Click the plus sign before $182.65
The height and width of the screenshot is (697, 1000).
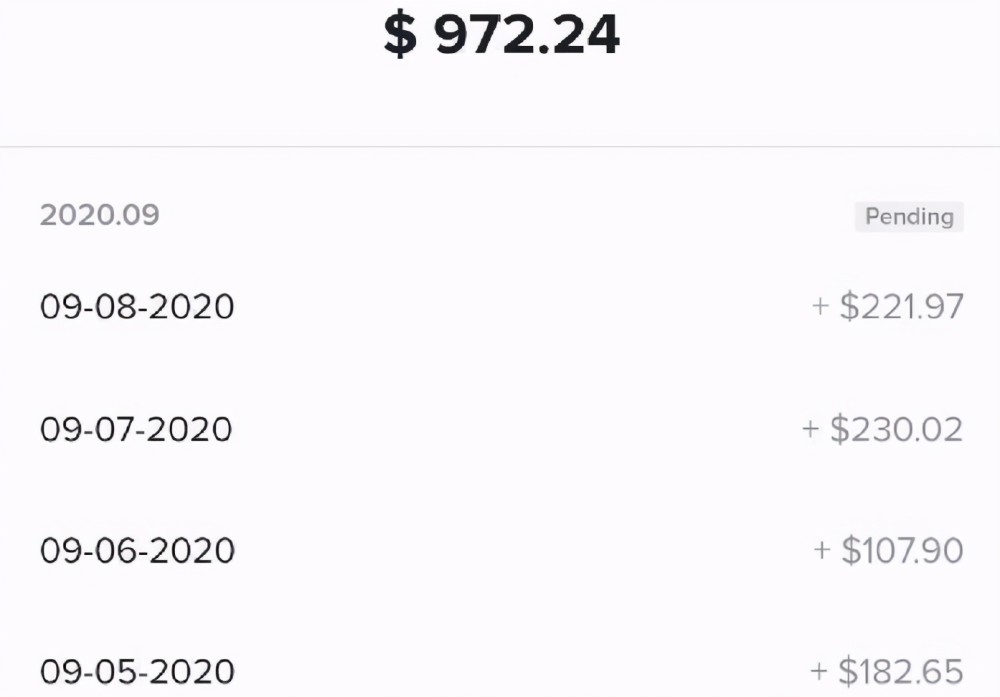point(819,671)
